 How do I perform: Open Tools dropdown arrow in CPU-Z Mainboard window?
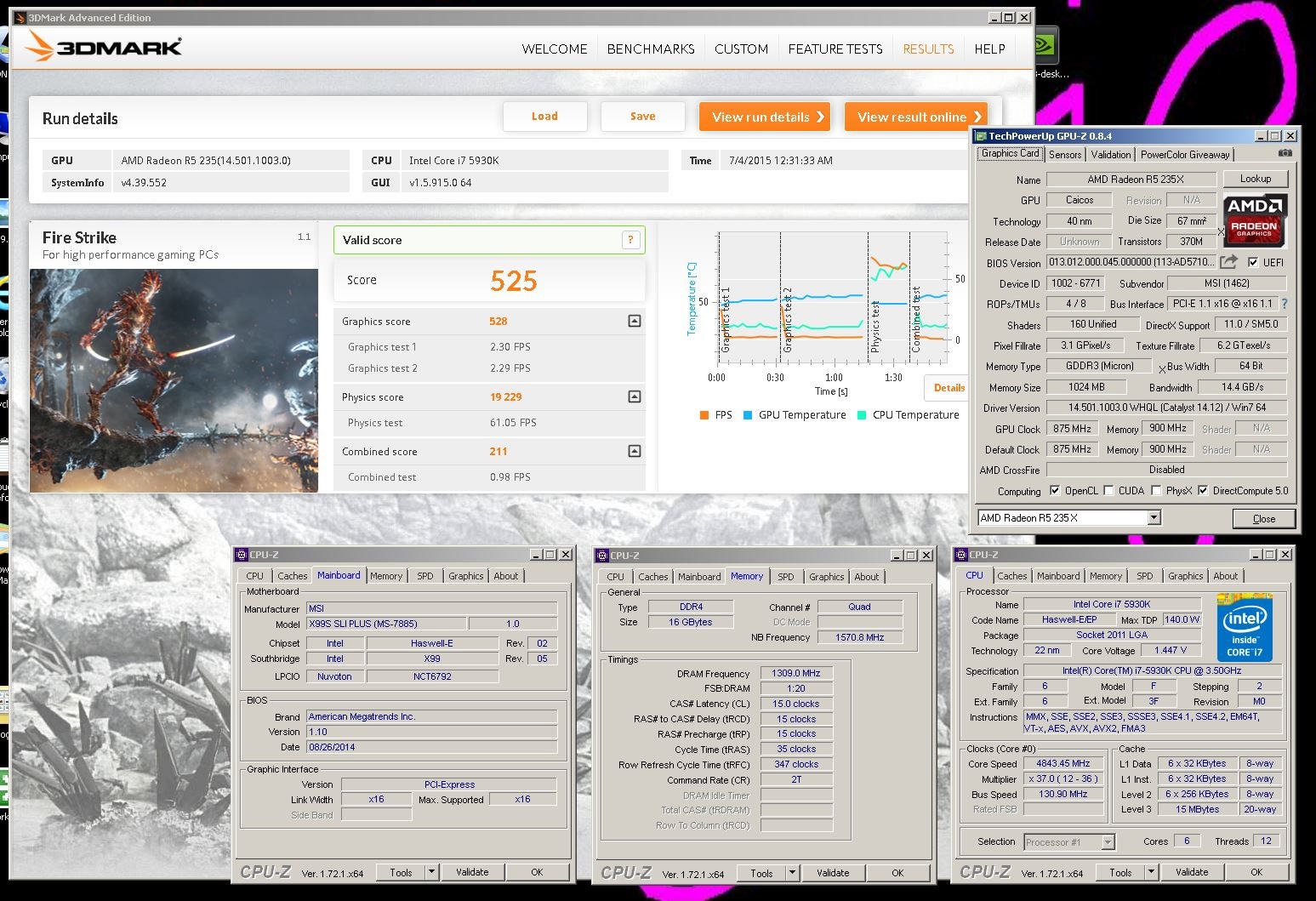(x=431, y=871)
